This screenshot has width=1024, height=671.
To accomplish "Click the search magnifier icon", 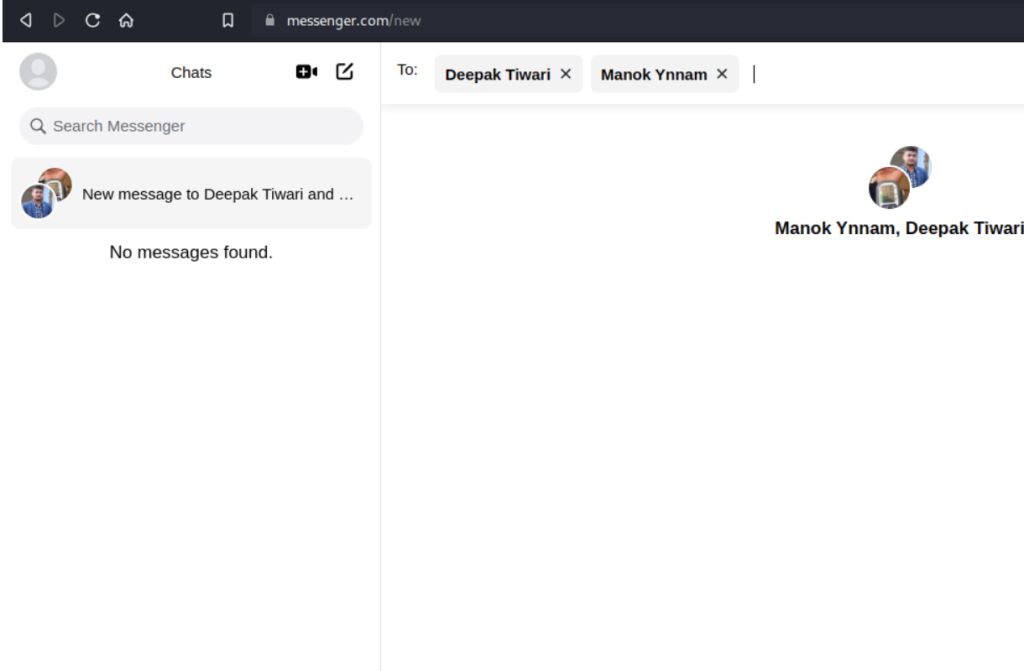I will click(x=38, y=125).
